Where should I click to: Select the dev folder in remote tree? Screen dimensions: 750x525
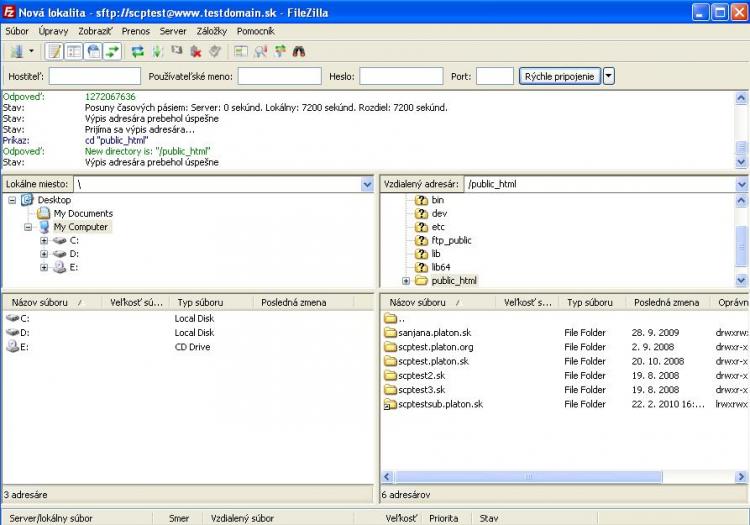[x=439, y=213]
